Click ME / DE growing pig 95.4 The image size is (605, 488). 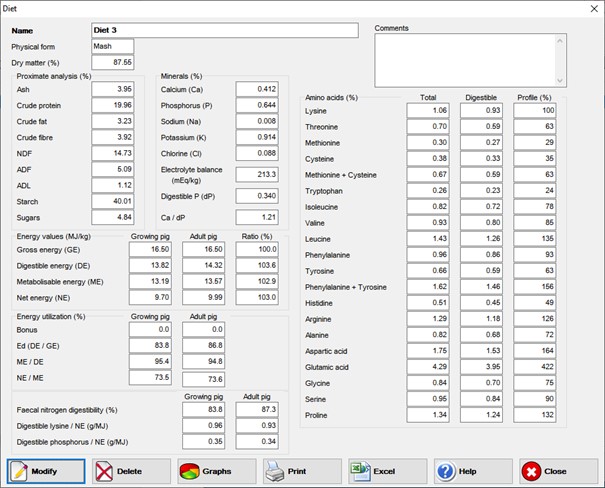tap(150, 361)
